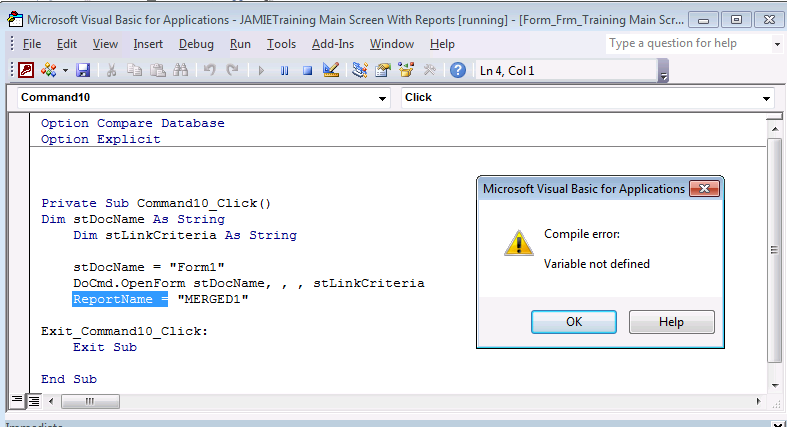Click the Exit Sub line
Screen dimensions: 787x427
click(104, 347)
